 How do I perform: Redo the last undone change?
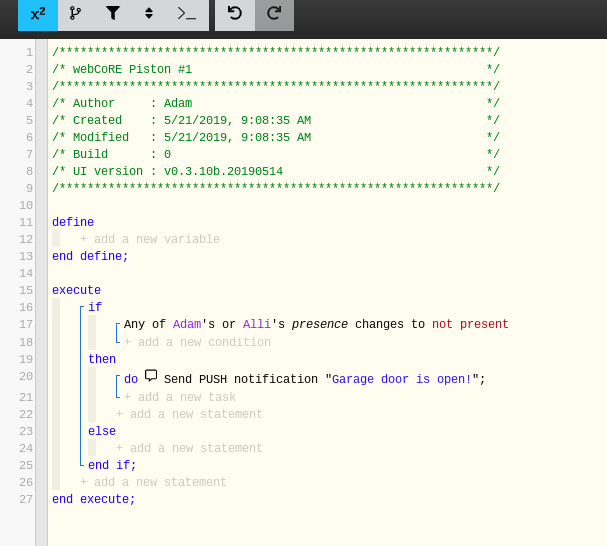coord(274,14)
